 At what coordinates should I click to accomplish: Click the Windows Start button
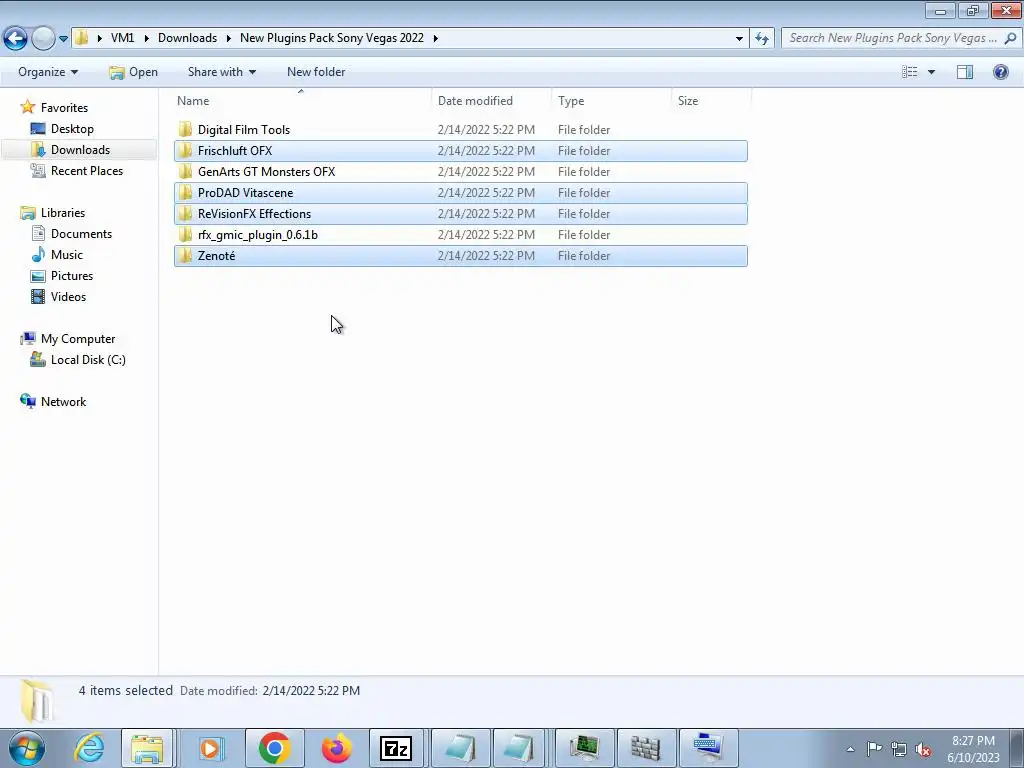(x=27, y=748)
